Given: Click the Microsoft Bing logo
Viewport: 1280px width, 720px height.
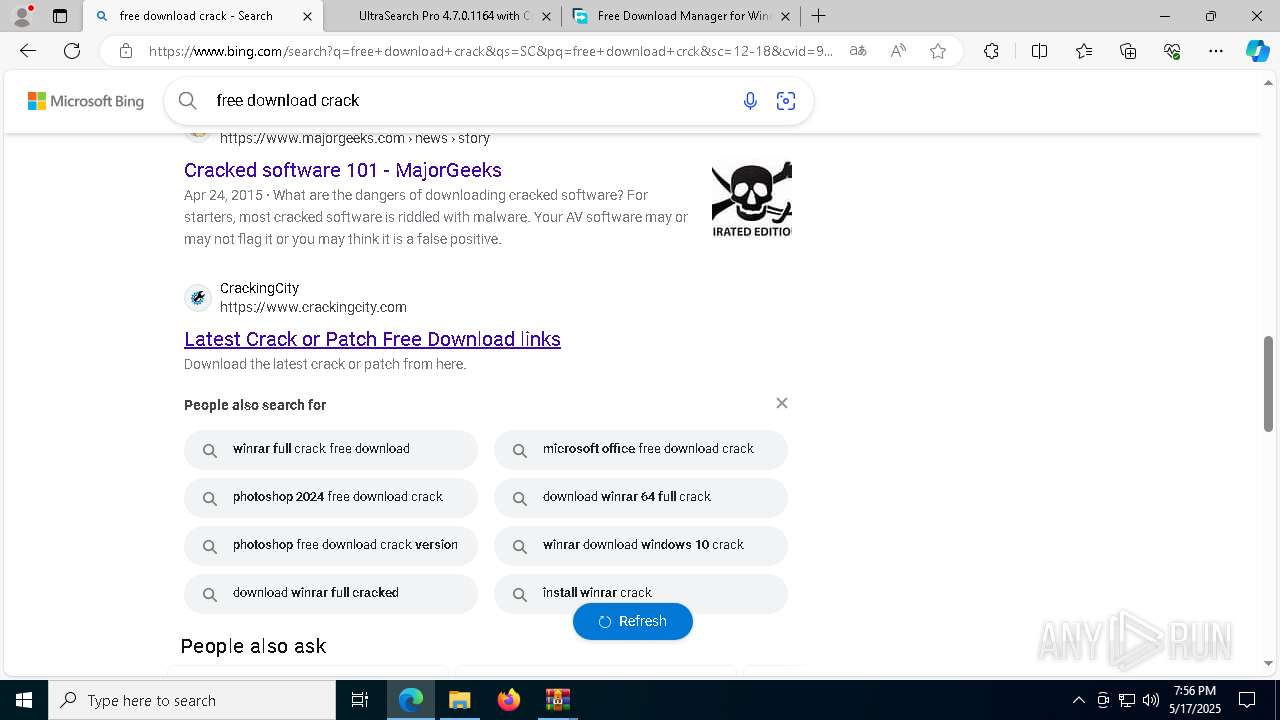Looking at the screenshot, I should point(86,101).
